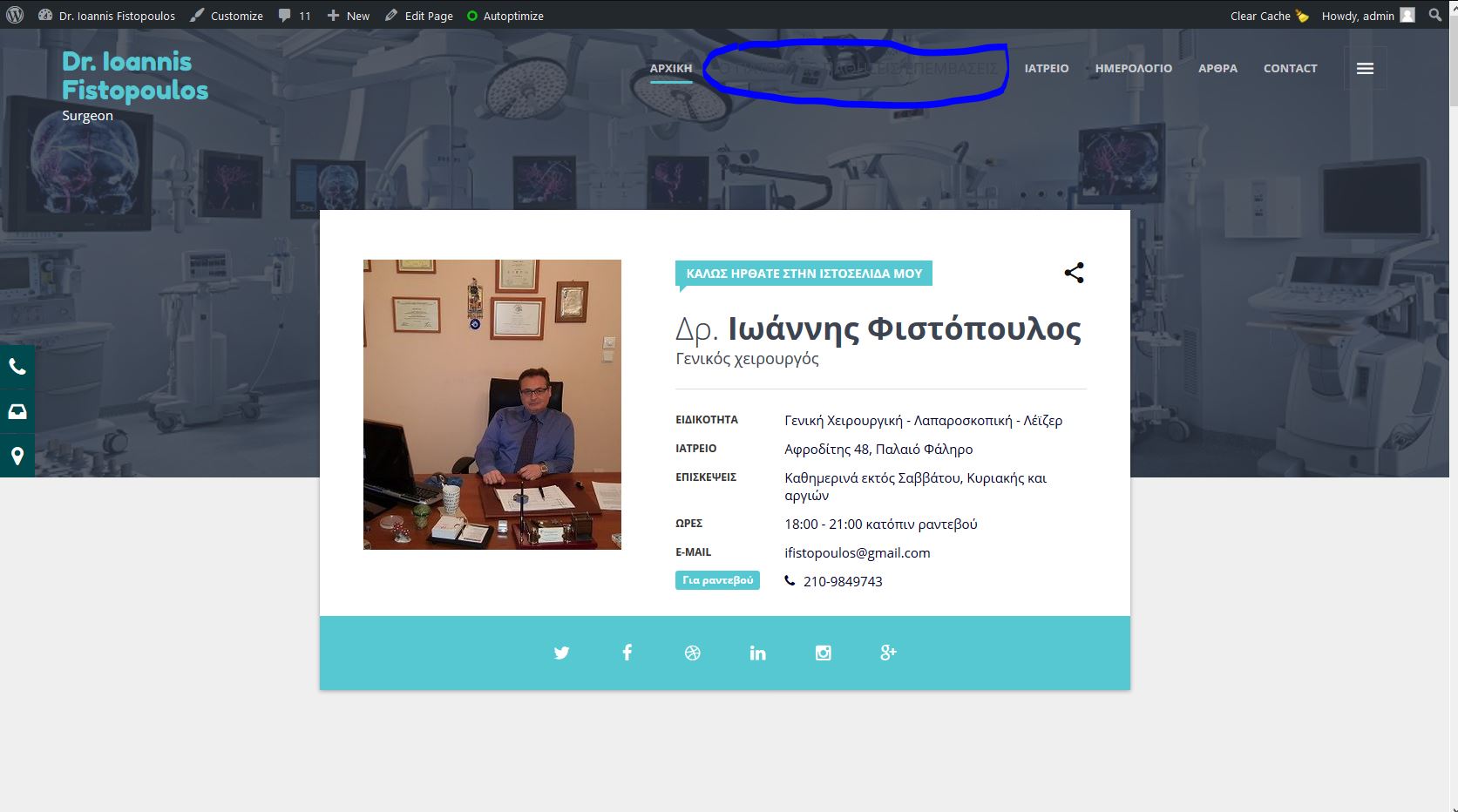
Task: Open the New content dropdown
Action: click(x=349, y=16)
